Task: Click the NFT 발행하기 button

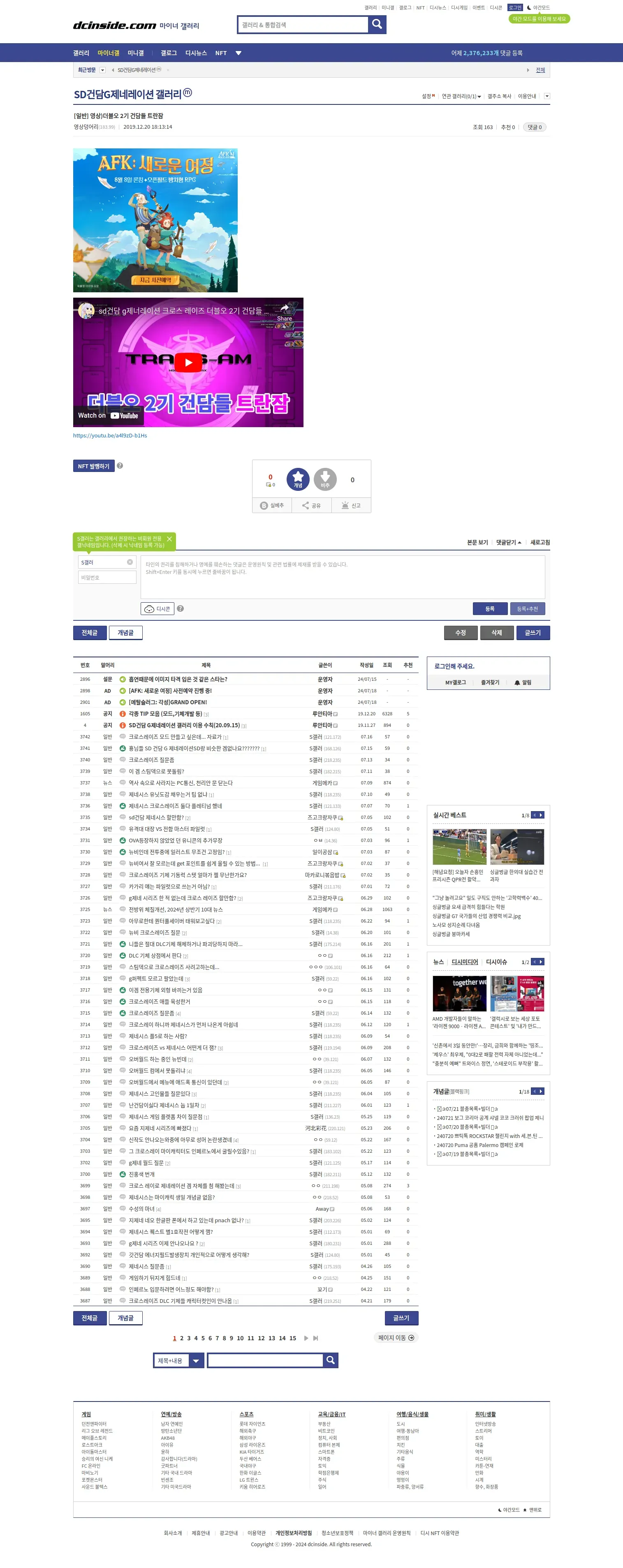Action: [x=93, y=466]
